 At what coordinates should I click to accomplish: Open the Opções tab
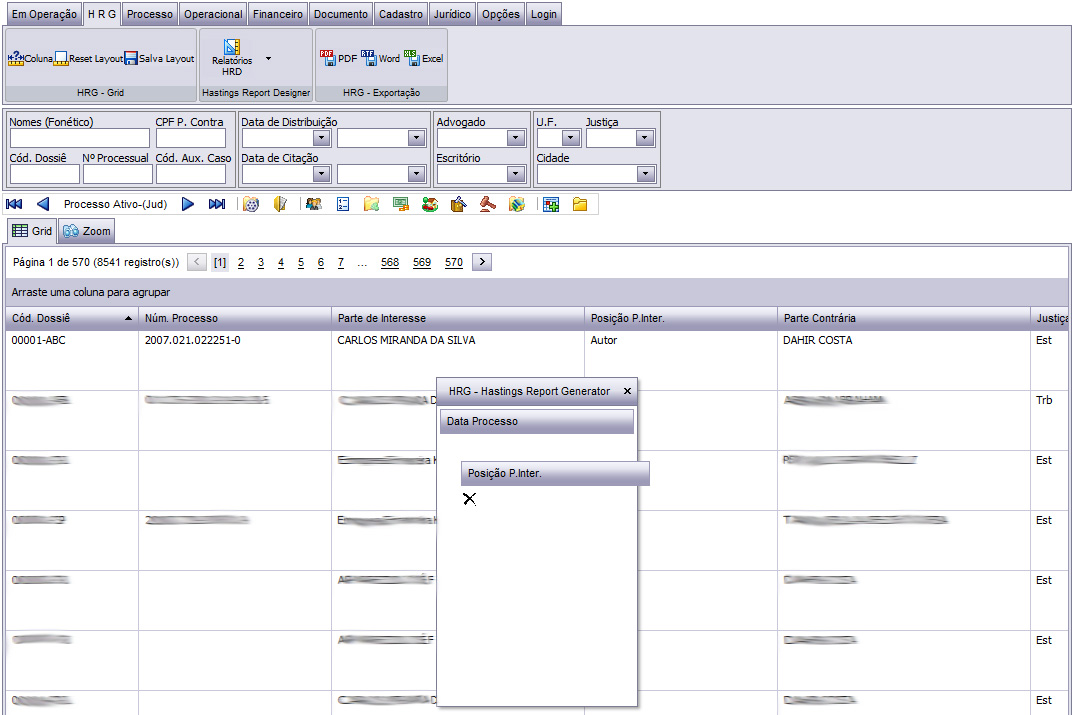click(501, 14)
